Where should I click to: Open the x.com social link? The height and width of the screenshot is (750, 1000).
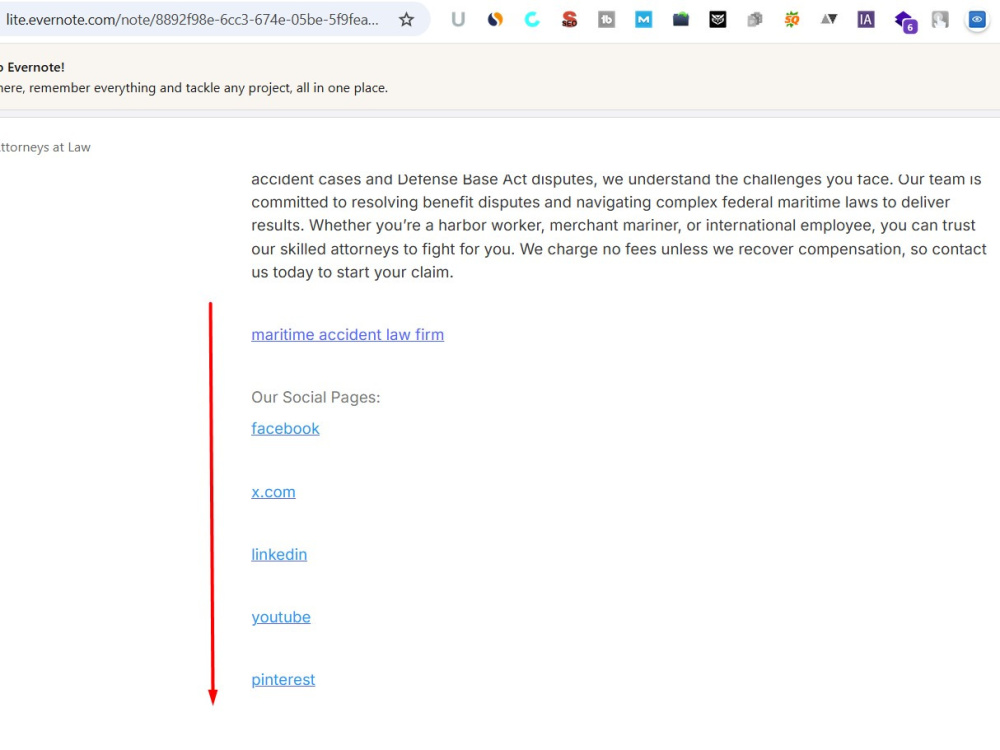pos(273,492)
